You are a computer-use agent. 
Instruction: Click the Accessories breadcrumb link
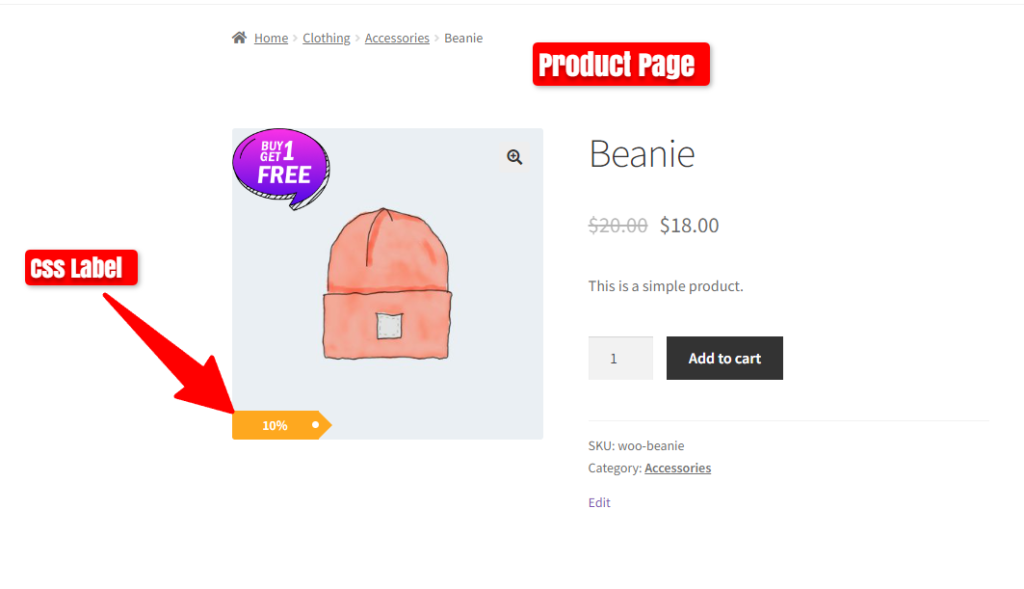coord(396,37)
